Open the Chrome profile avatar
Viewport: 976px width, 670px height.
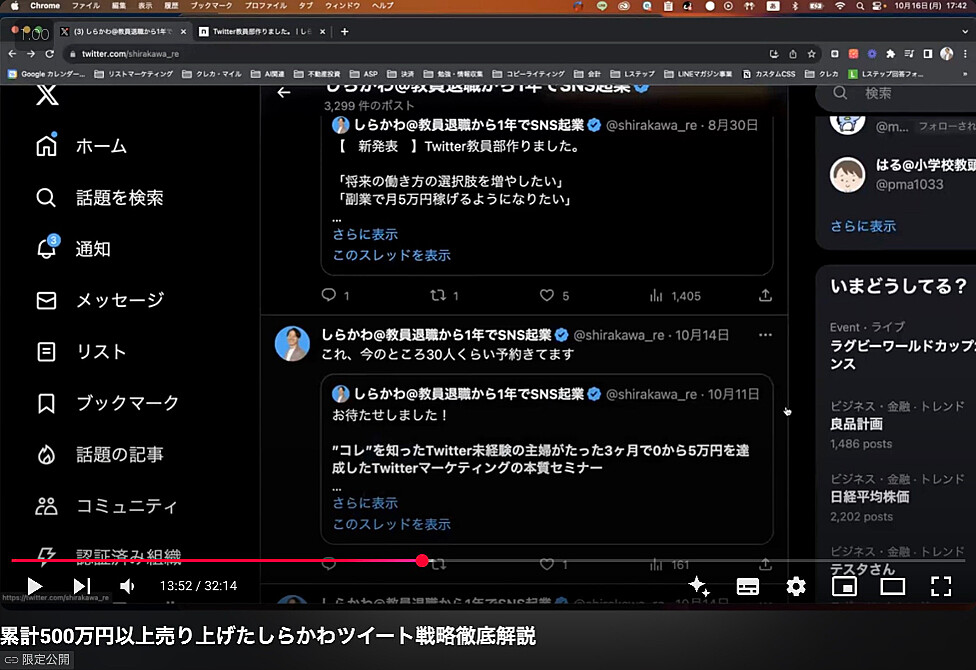click(x=947, y=54)
